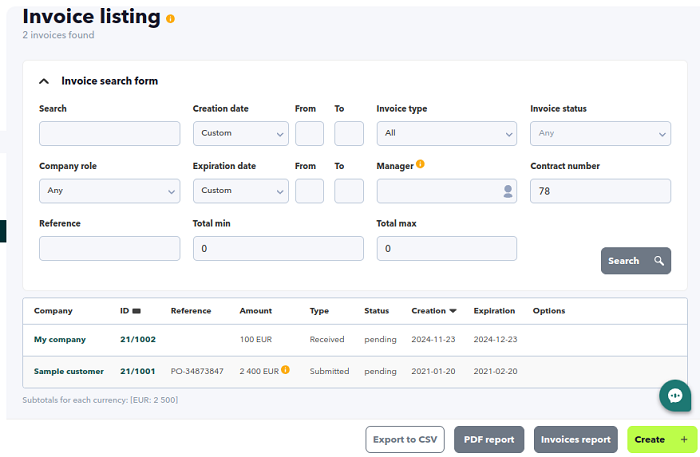Click the Creation column sort arrow

(x=453, y=311)
